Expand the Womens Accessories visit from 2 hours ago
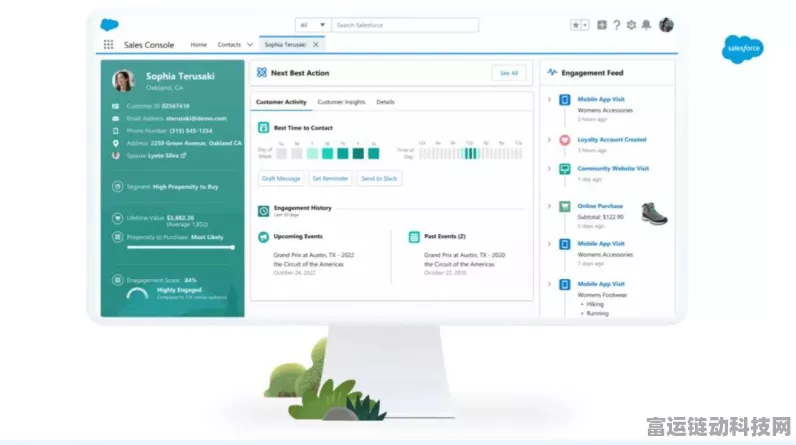Screen dimensions: 796x445 (549, 99)
